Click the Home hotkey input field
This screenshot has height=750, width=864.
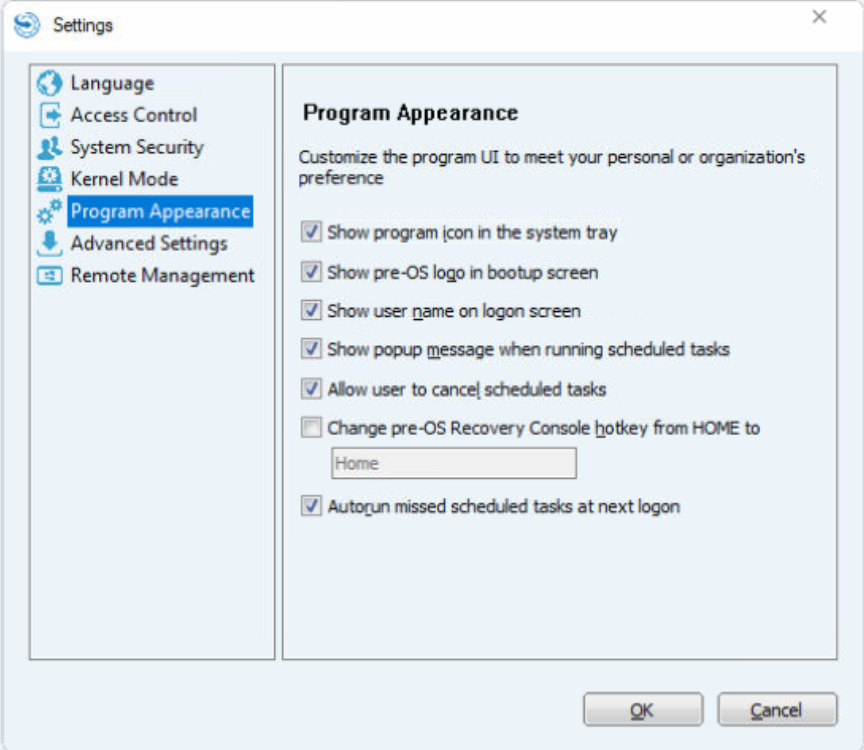pyautogui.click(x=454, y=463)
